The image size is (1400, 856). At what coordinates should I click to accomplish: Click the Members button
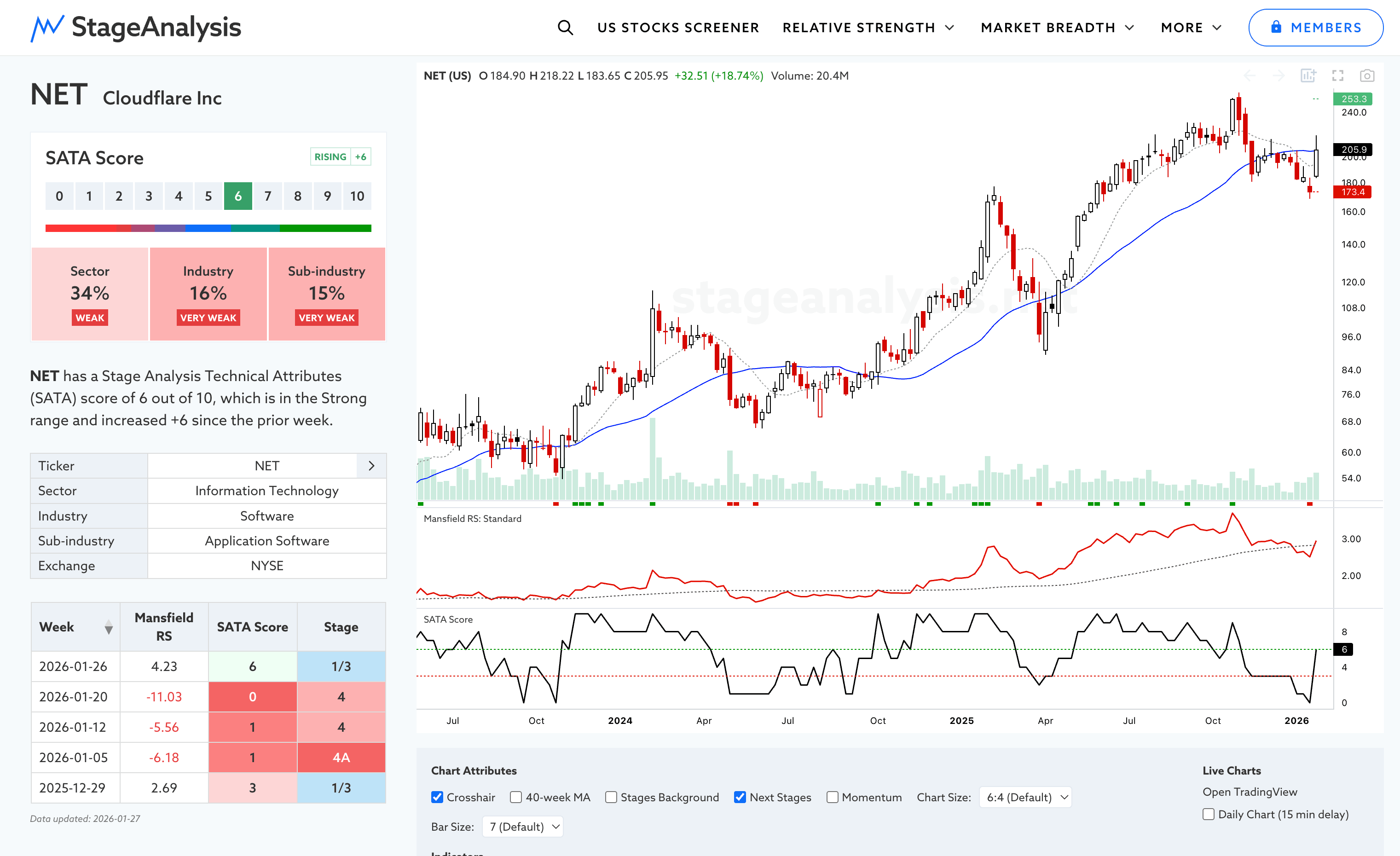[x=1315, y=27]
